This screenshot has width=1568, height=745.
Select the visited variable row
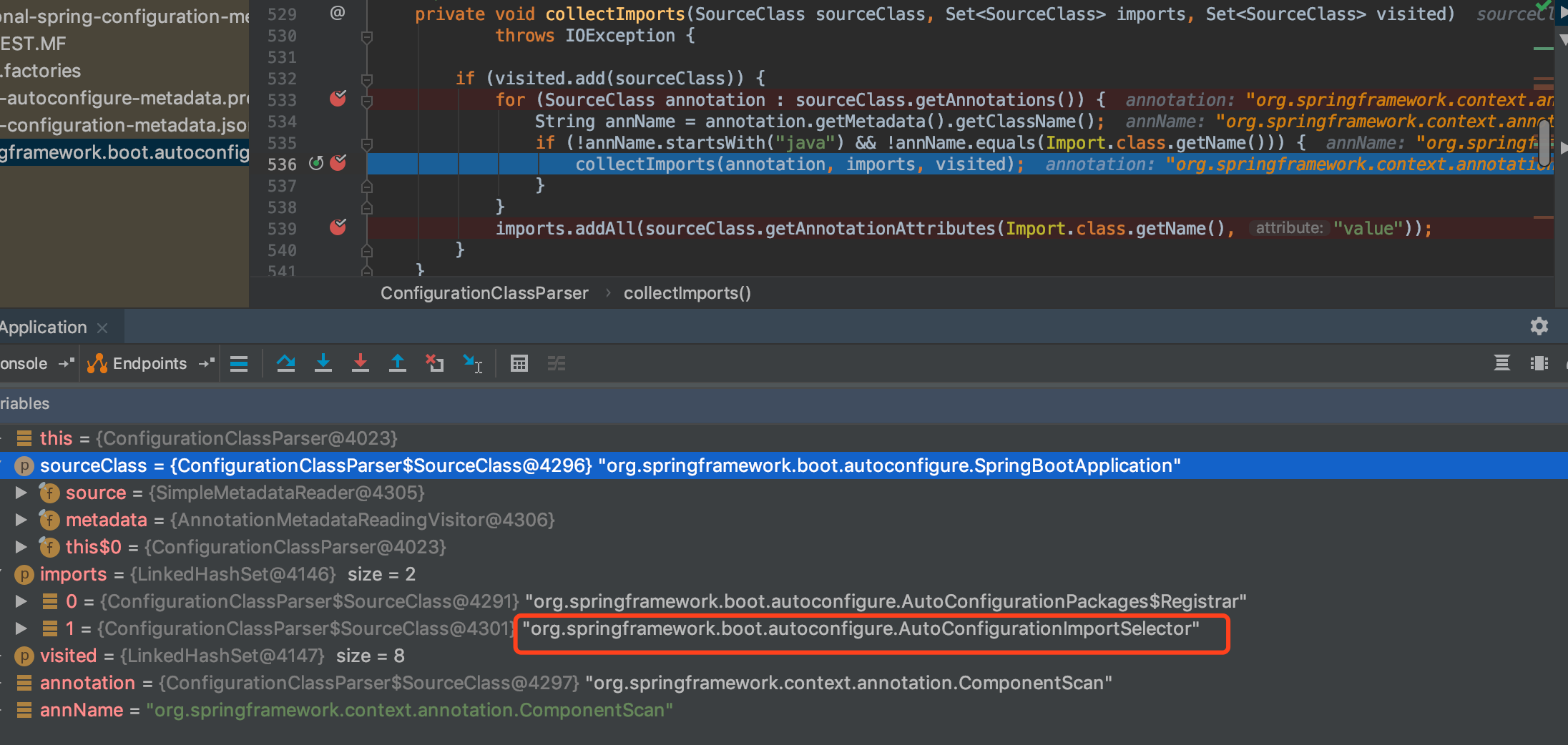[x=784, y=656]
